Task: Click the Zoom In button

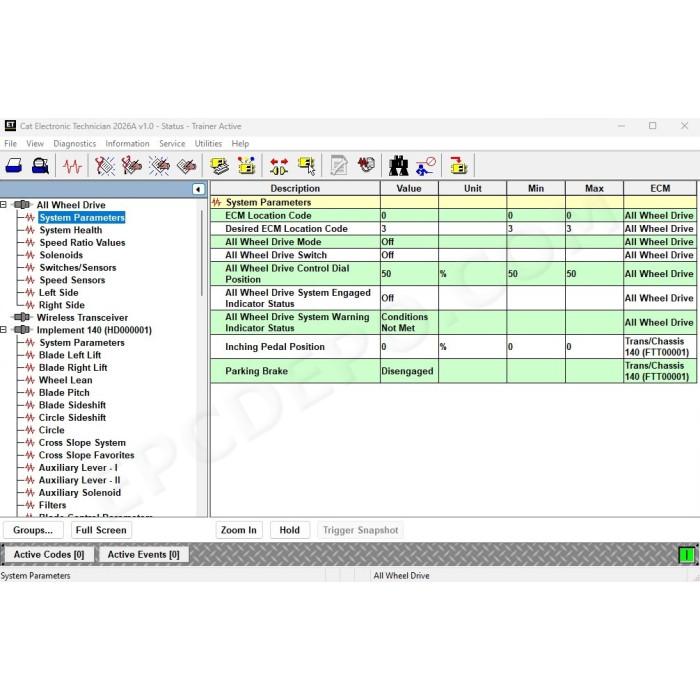Action: 239,530
